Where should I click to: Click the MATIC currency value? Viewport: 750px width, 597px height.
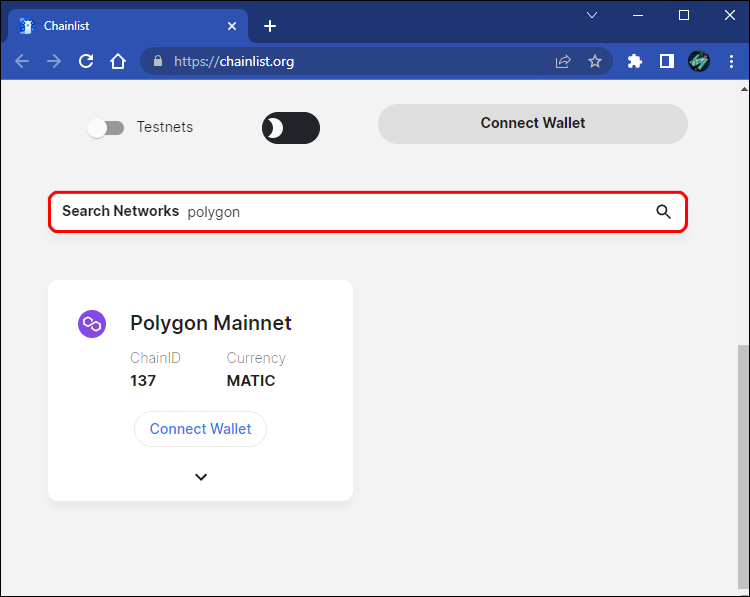pos(251,381)
